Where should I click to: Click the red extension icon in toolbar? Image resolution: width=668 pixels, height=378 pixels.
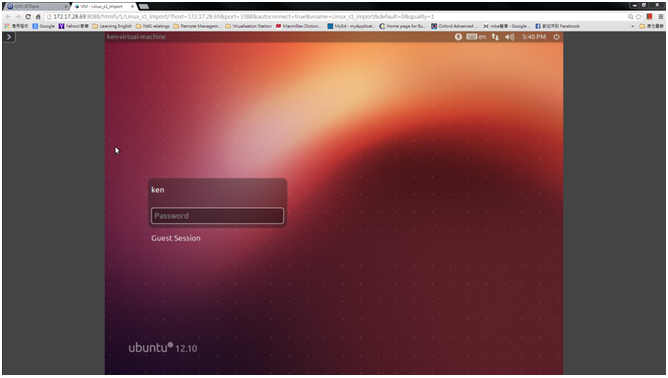pos(649,17)
